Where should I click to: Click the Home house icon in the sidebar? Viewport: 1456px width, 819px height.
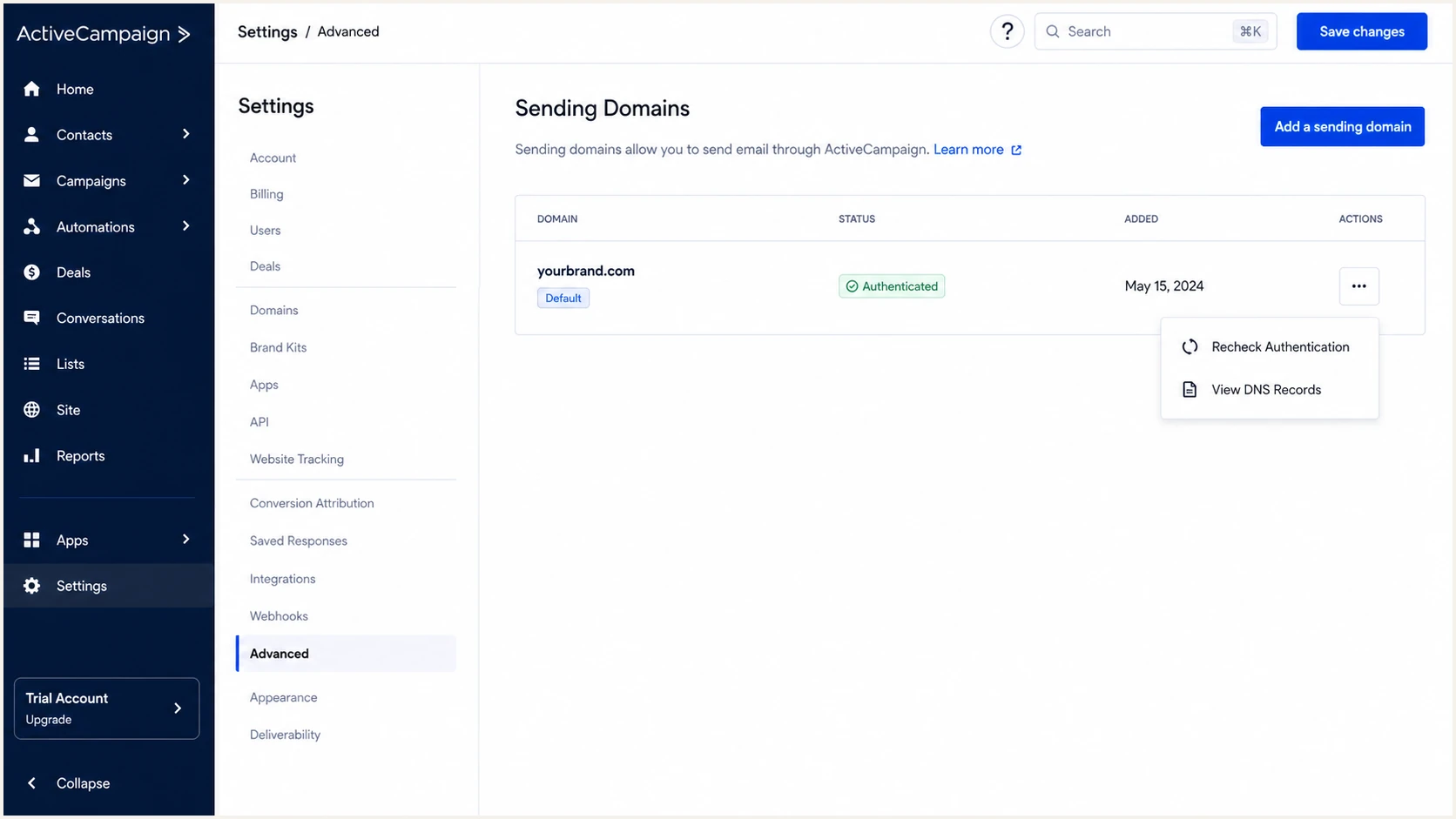32,89
